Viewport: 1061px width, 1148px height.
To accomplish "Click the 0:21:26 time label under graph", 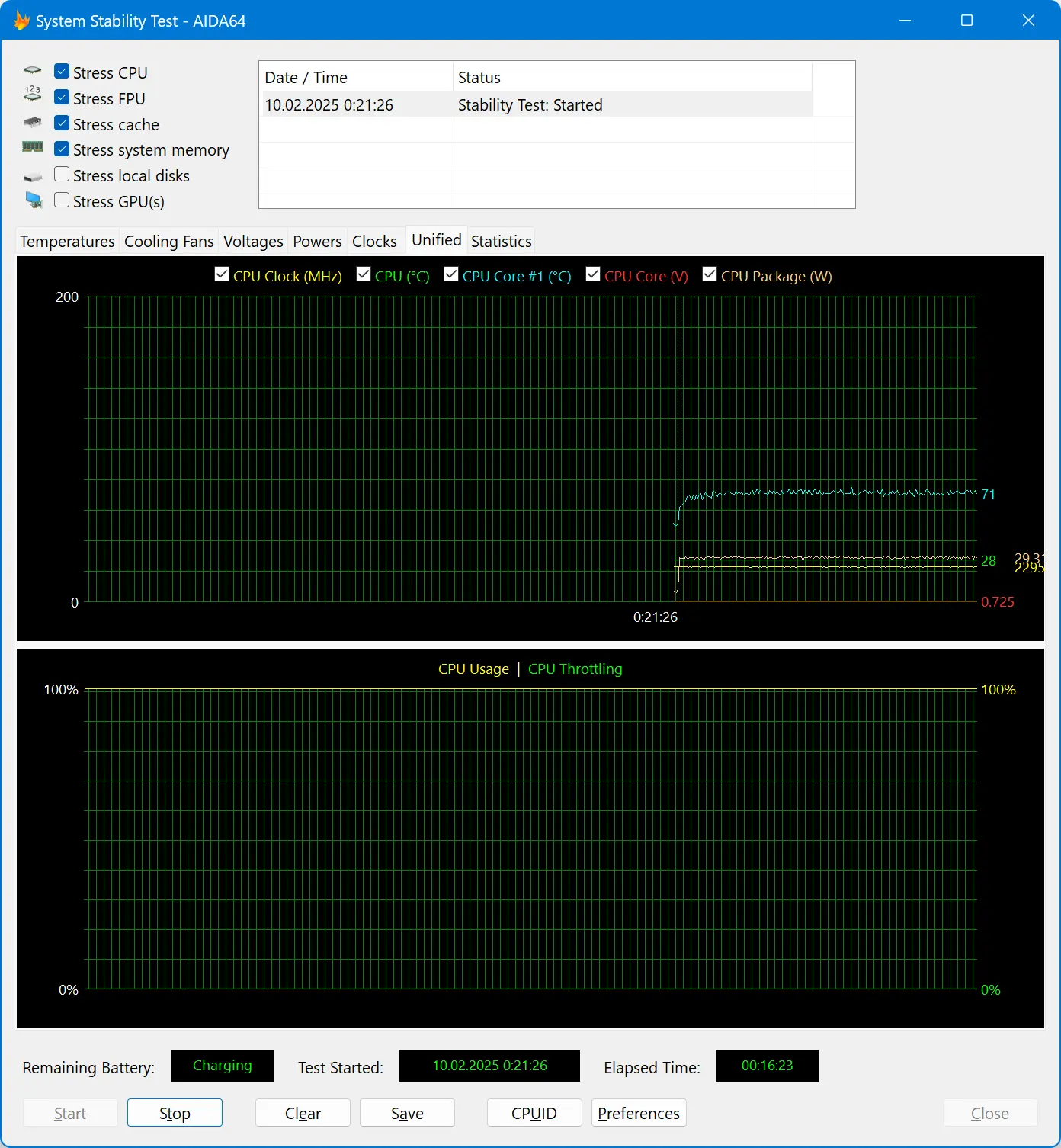I will 656,617.
